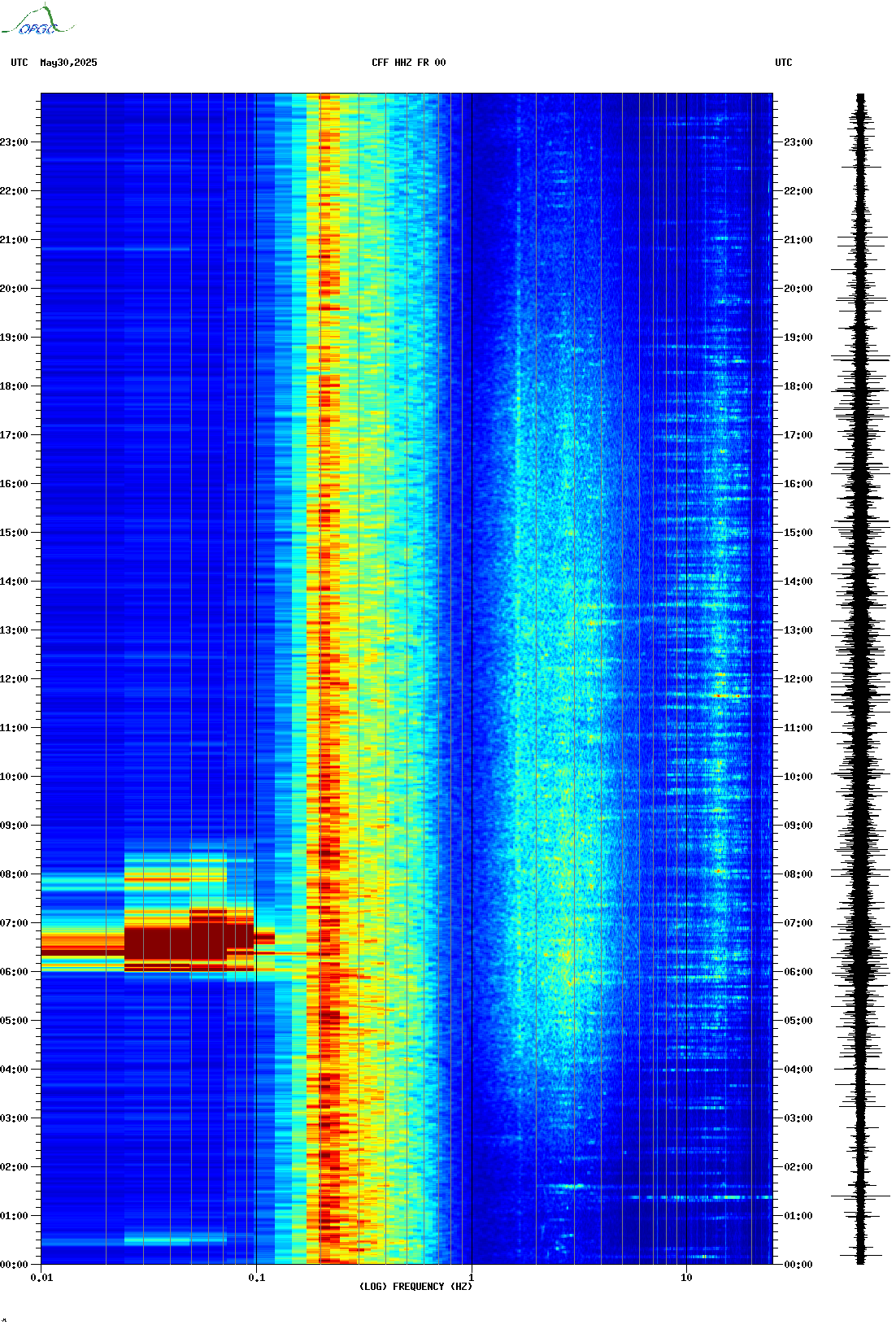Click the 01:00 label on the right time axis

[x=798, y=1216]
